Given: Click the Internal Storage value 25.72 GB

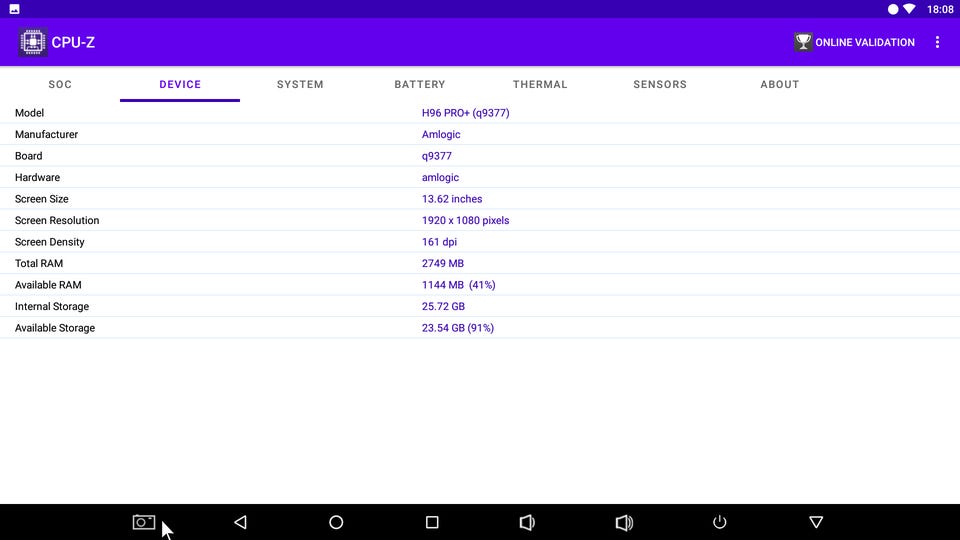Looking at the screenshot, I should tap(443, 306).
